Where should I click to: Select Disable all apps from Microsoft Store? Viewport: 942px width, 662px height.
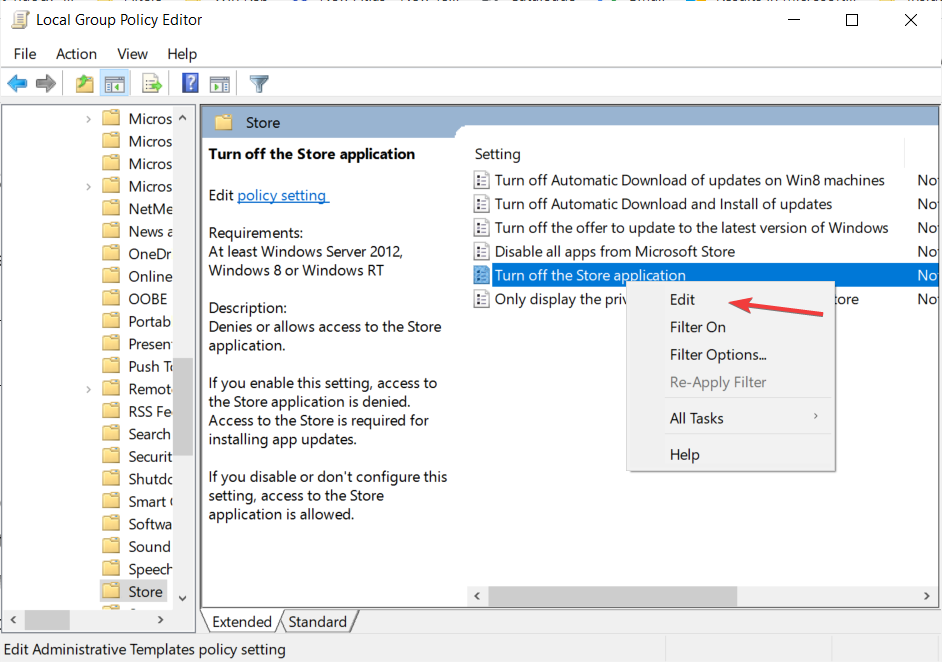coord(615,252)
